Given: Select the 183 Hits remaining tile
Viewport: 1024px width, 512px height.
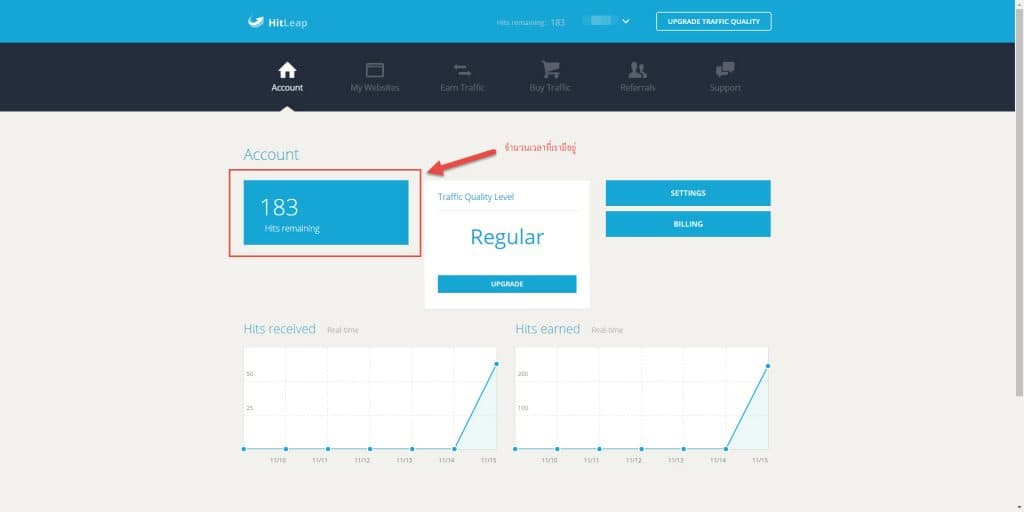Looking at the screenshot, I should coord(326,212).
